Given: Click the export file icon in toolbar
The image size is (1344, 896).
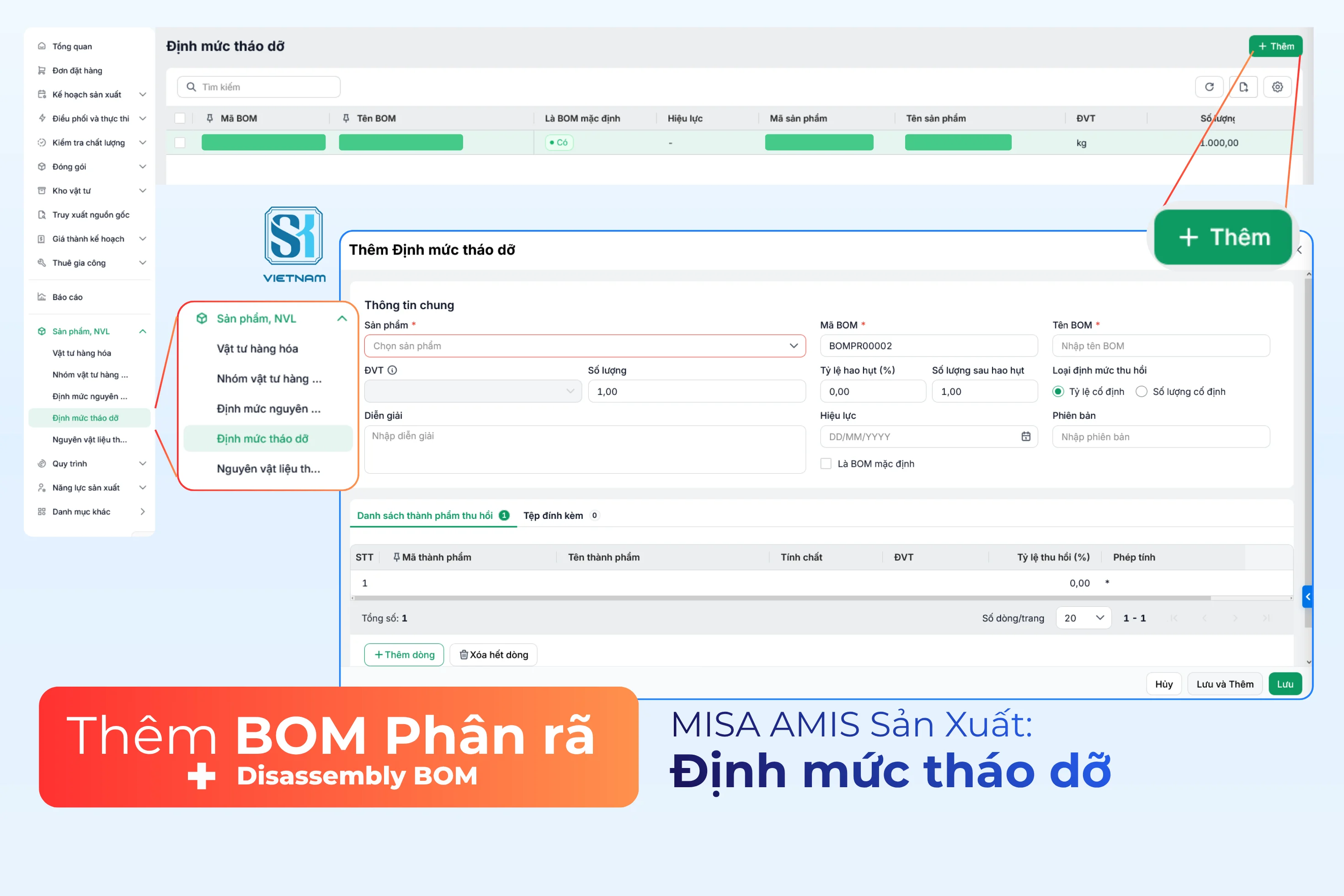Looking at the screenshot, I should click(x=1243, y=87).
